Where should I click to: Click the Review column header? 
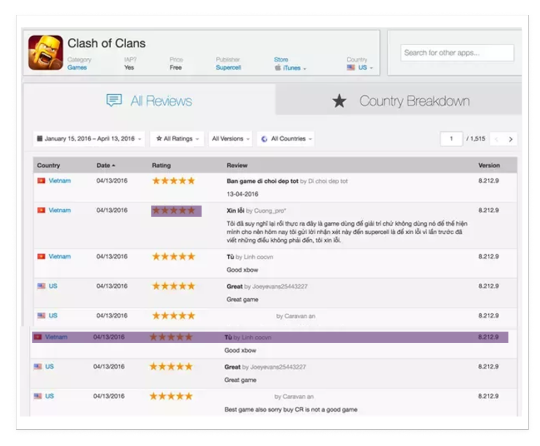(237, 165)
